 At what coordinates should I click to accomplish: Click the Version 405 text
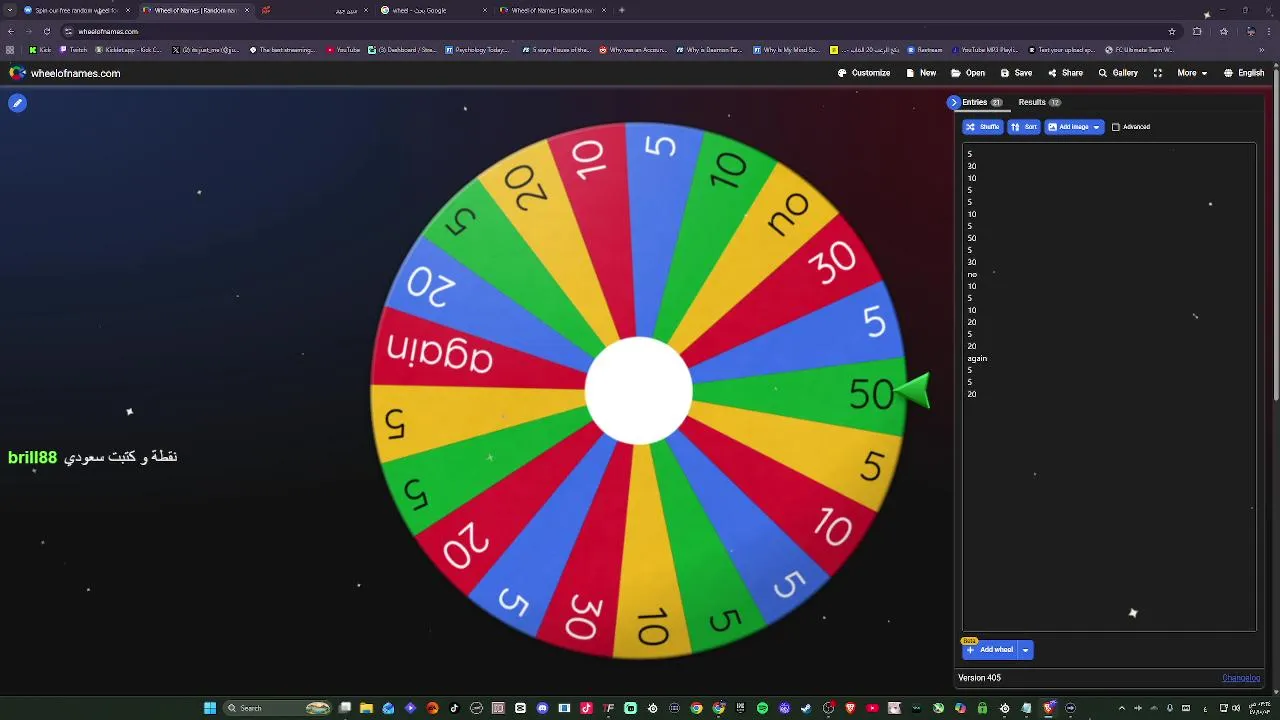click(980, 678)
